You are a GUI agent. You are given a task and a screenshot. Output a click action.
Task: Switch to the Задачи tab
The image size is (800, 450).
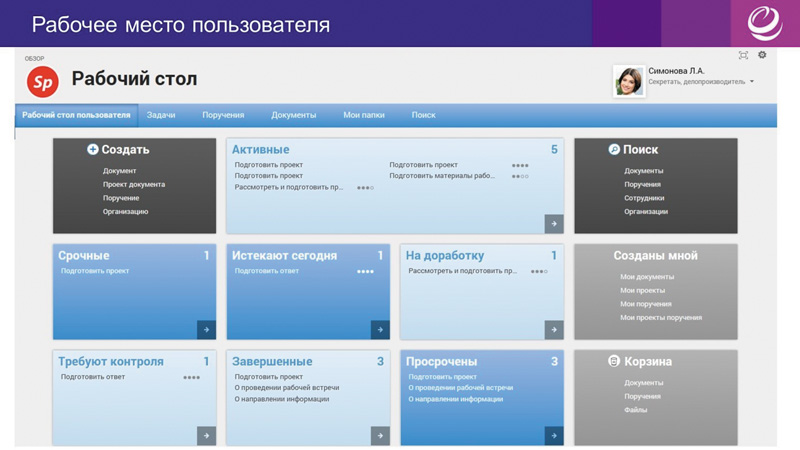(x=161, y=115)
